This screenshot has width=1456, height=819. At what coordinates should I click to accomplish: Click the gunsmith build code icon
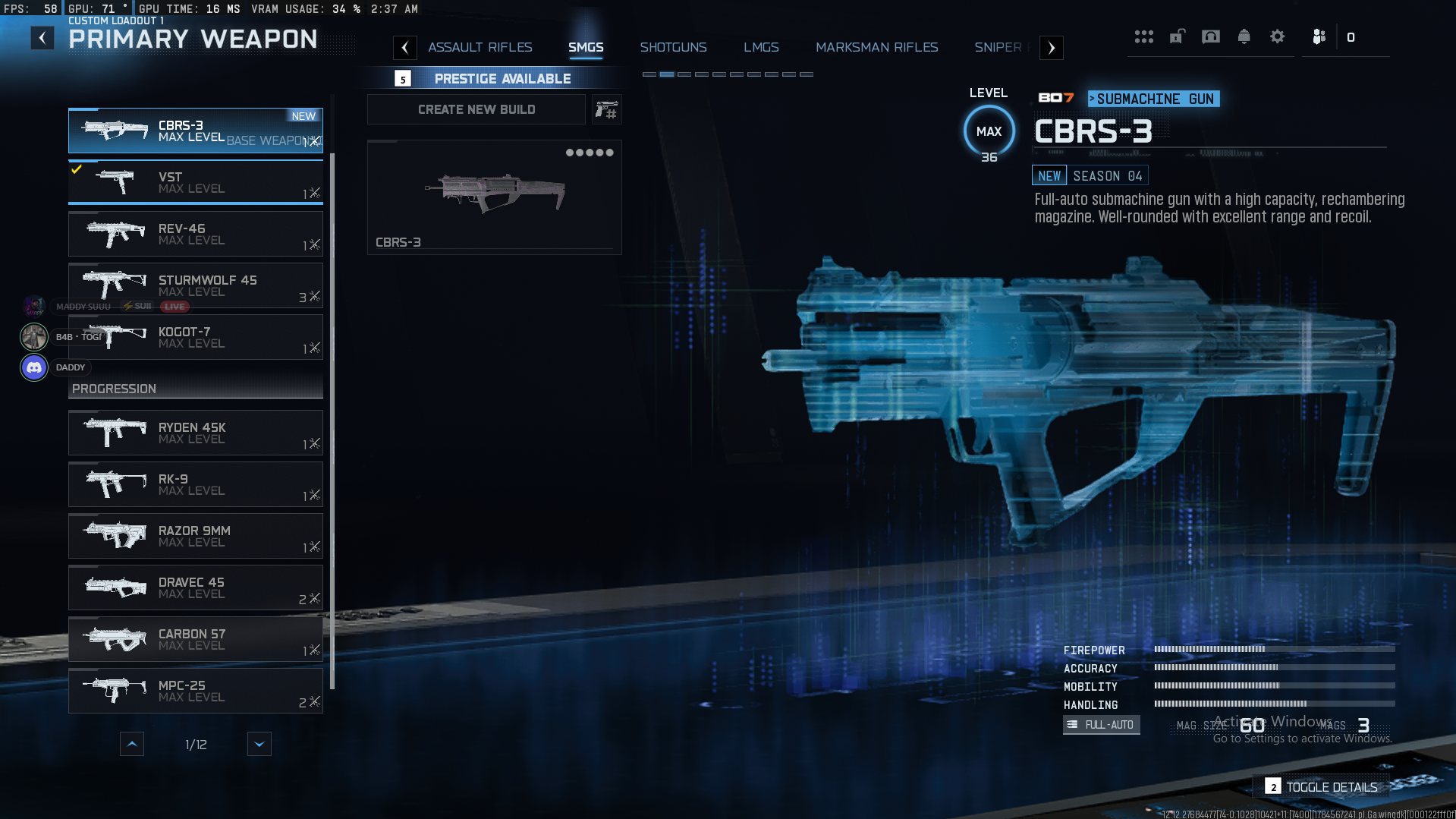click(606, 110)
